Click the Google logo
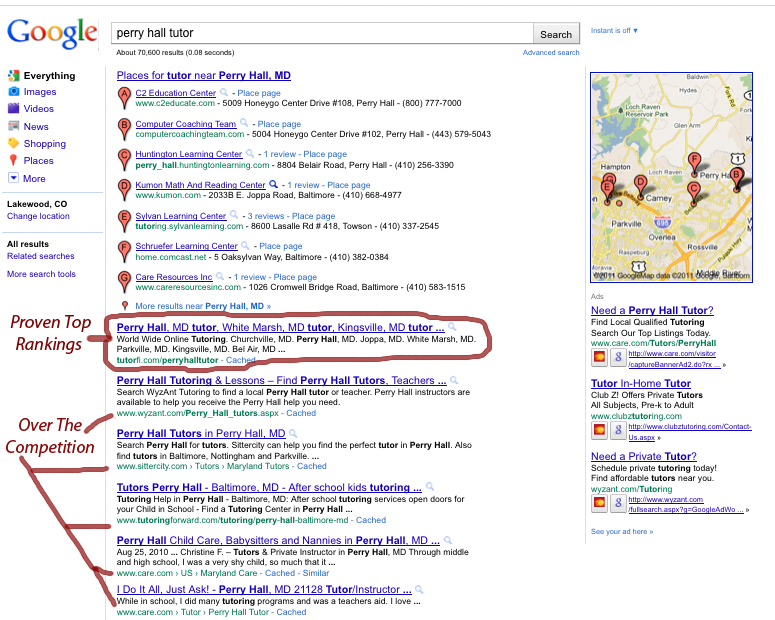 (x=52, y=33)
